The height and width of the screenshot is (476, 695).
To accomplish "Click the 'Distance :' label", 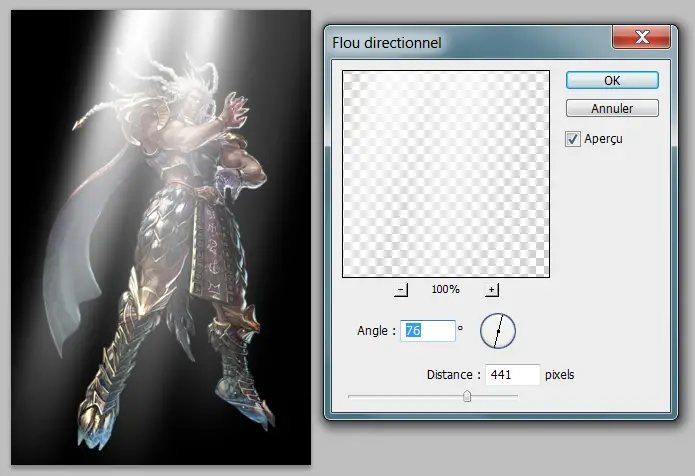I will pyautogui.click(x=453, y=375).
